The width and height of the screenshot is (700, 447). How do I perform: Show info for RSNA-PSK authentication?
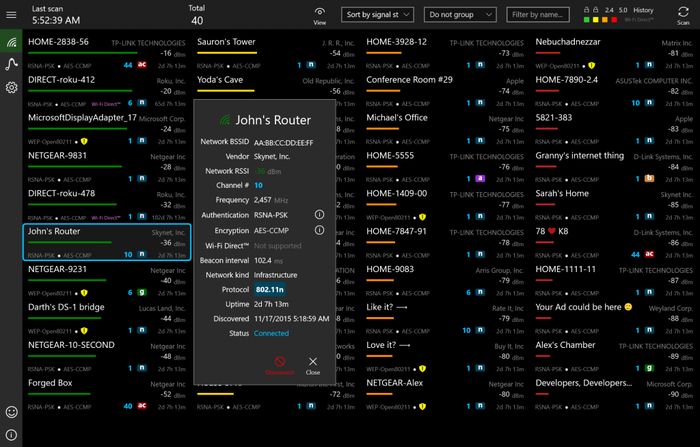pos(319,214)
